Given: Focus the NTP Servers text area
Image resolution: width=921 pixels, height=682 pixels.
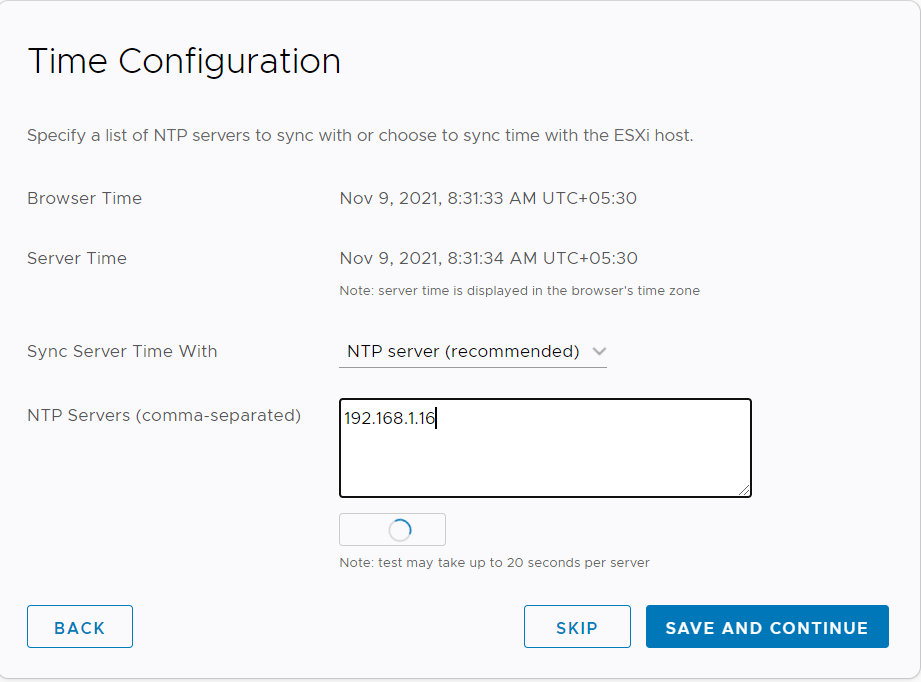Looking at the screenshot, I should click(545, 448).
